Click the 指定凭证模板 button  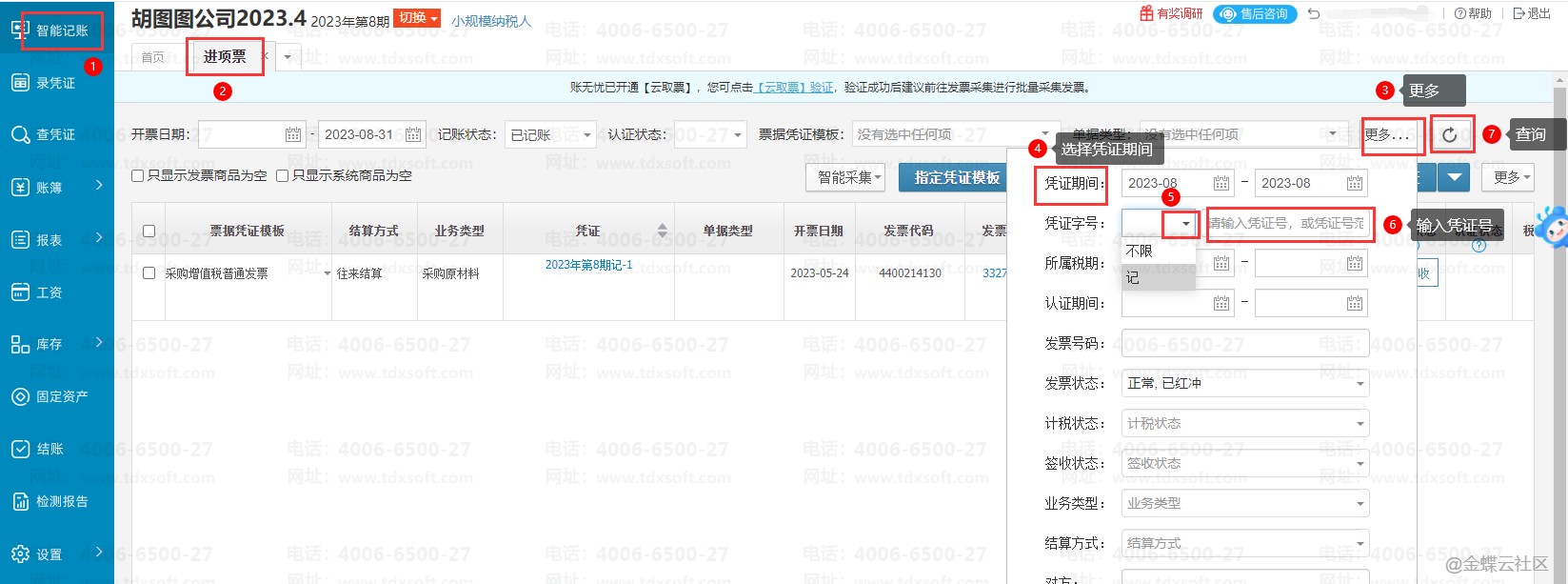click(x=957, y=177)
